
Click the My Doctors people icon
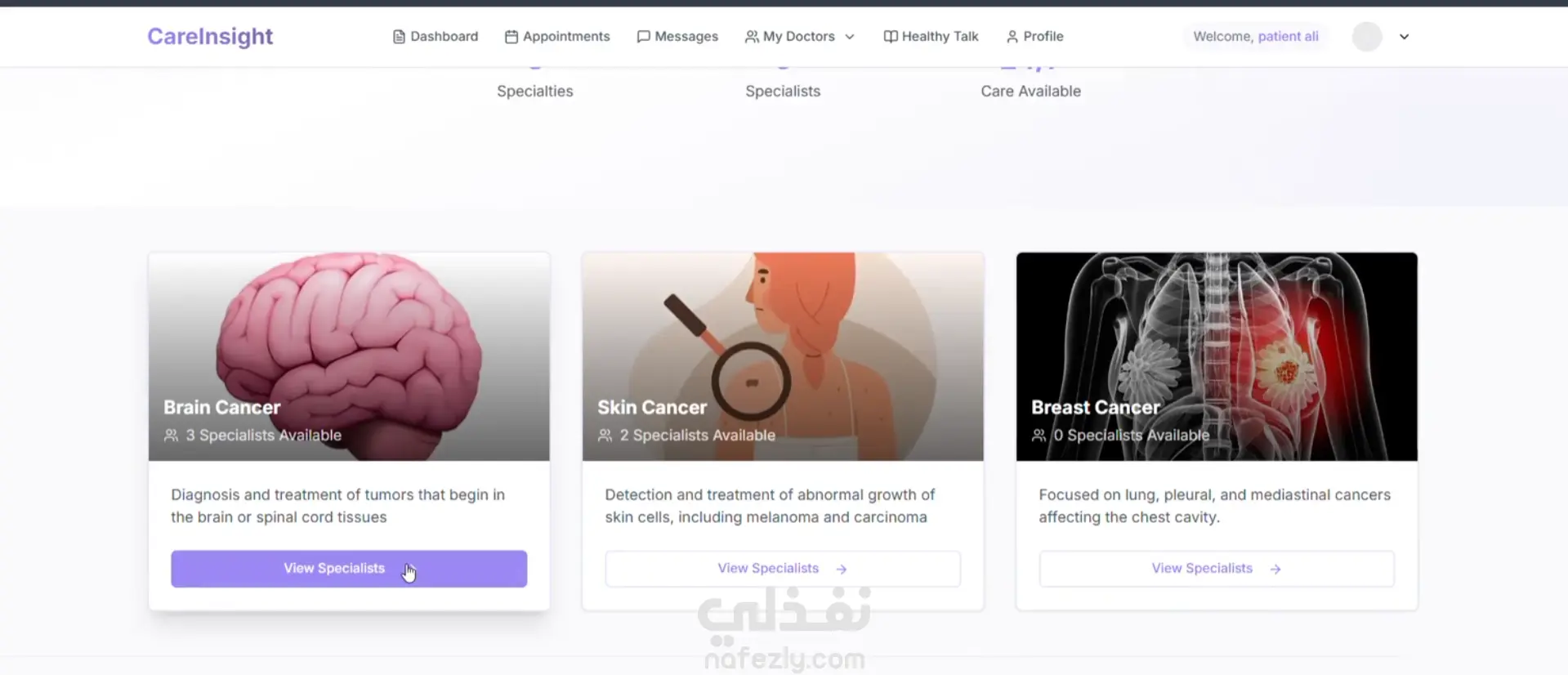[752, 37]
